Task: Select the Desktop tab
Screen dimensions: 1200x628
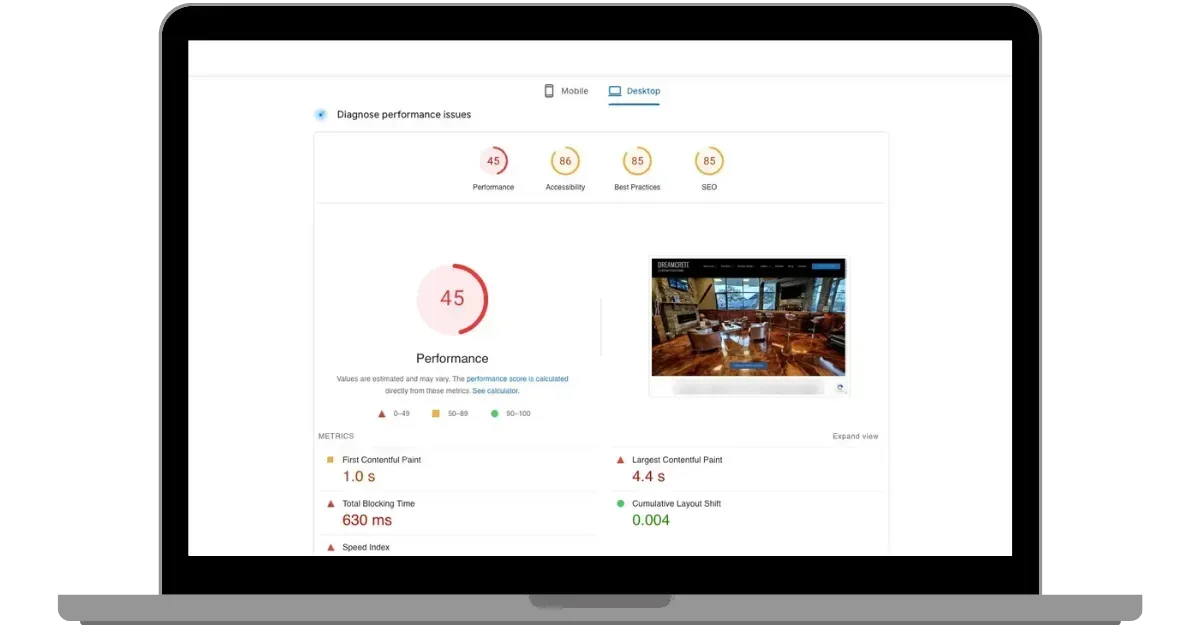Action: pyautogui.click(x=634, y=91)
